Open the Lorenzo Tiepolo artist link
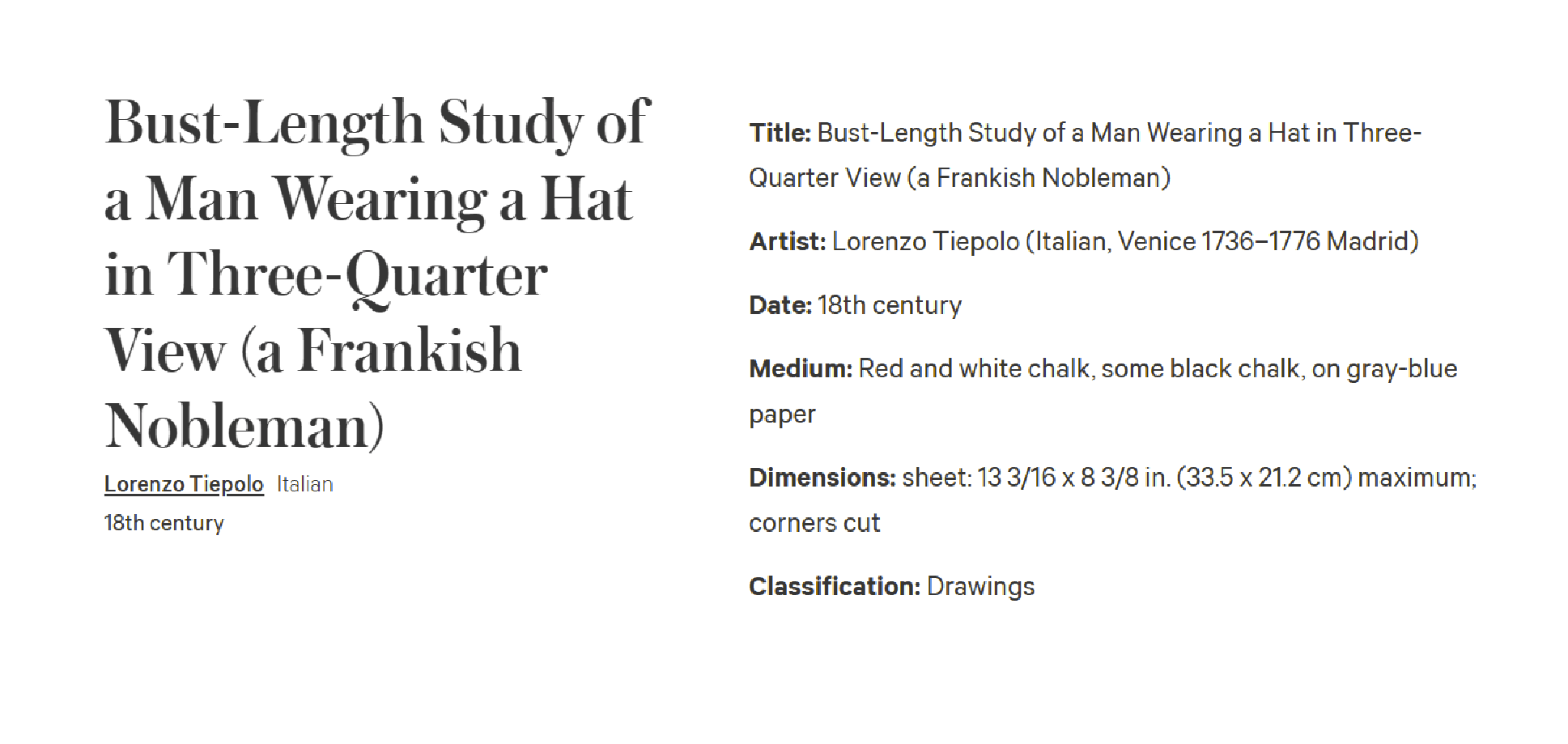 (x=184, y=484)
